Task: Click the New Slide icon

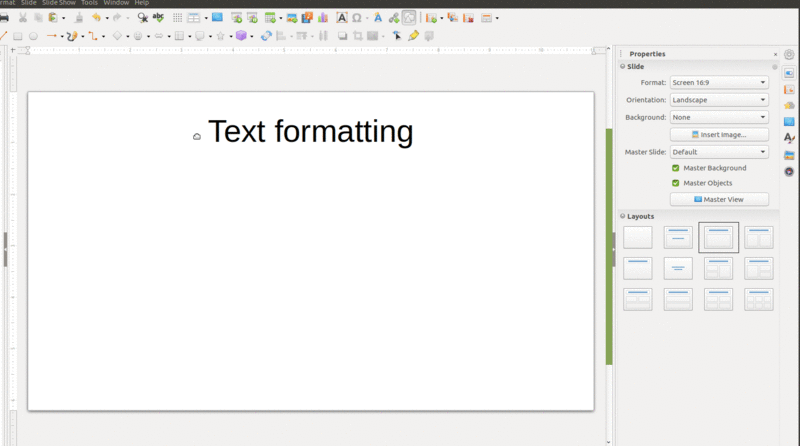Action: 431,18
